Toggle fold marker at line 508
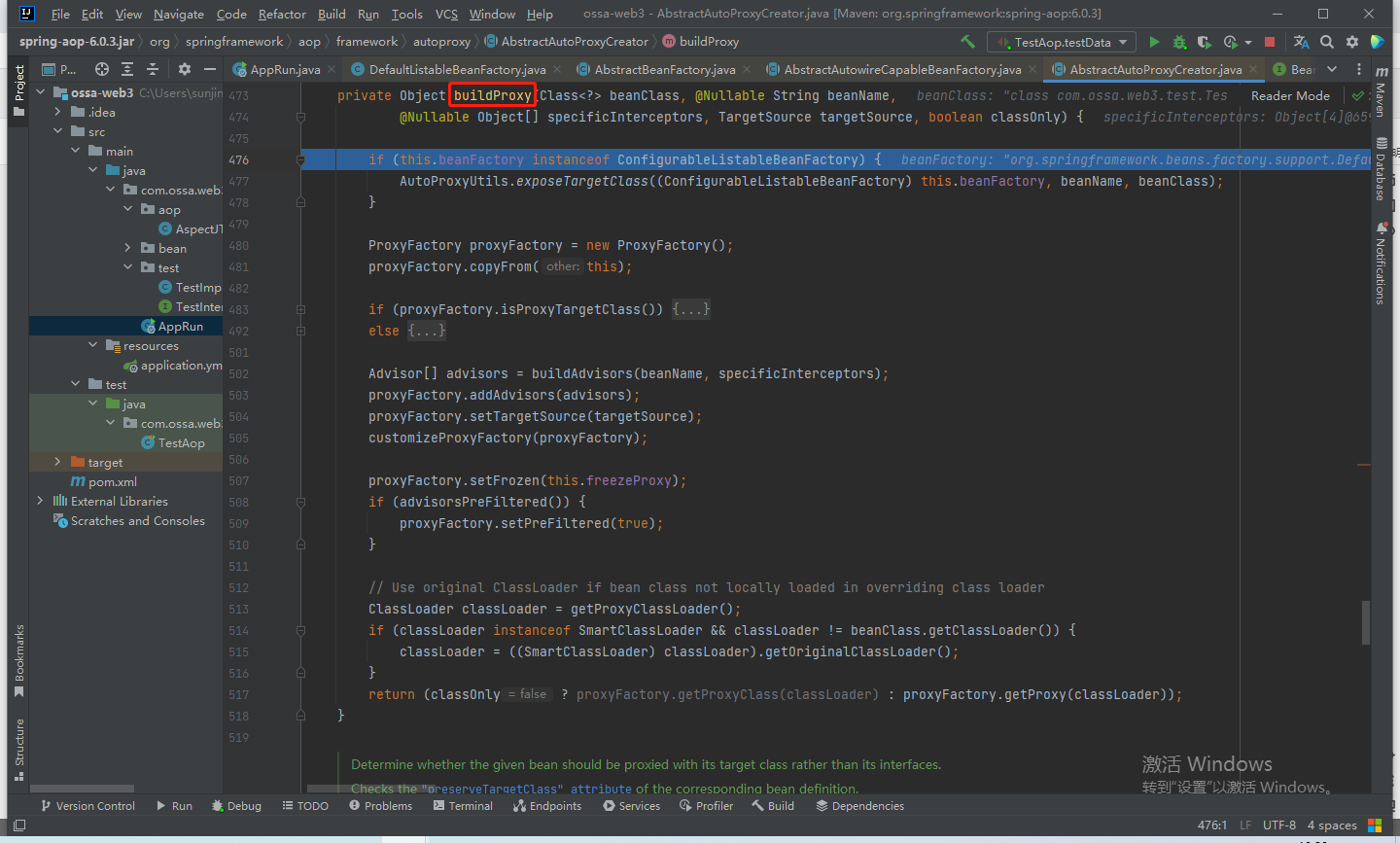The image size is (1400, 843). click(x=300, y=502)
